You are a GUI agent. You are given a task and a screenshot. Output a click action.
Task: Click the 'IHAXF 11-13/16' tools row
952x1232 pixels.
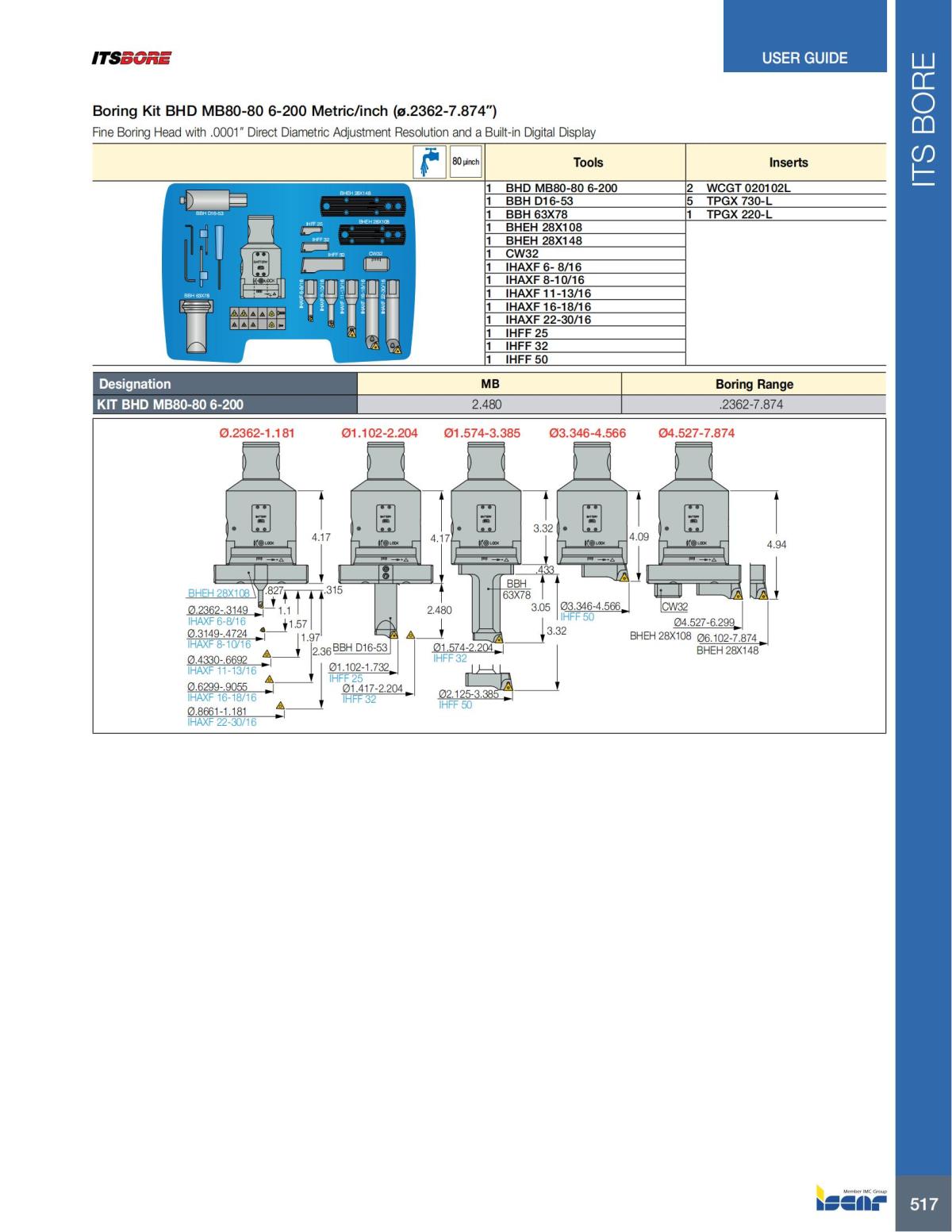585,294
